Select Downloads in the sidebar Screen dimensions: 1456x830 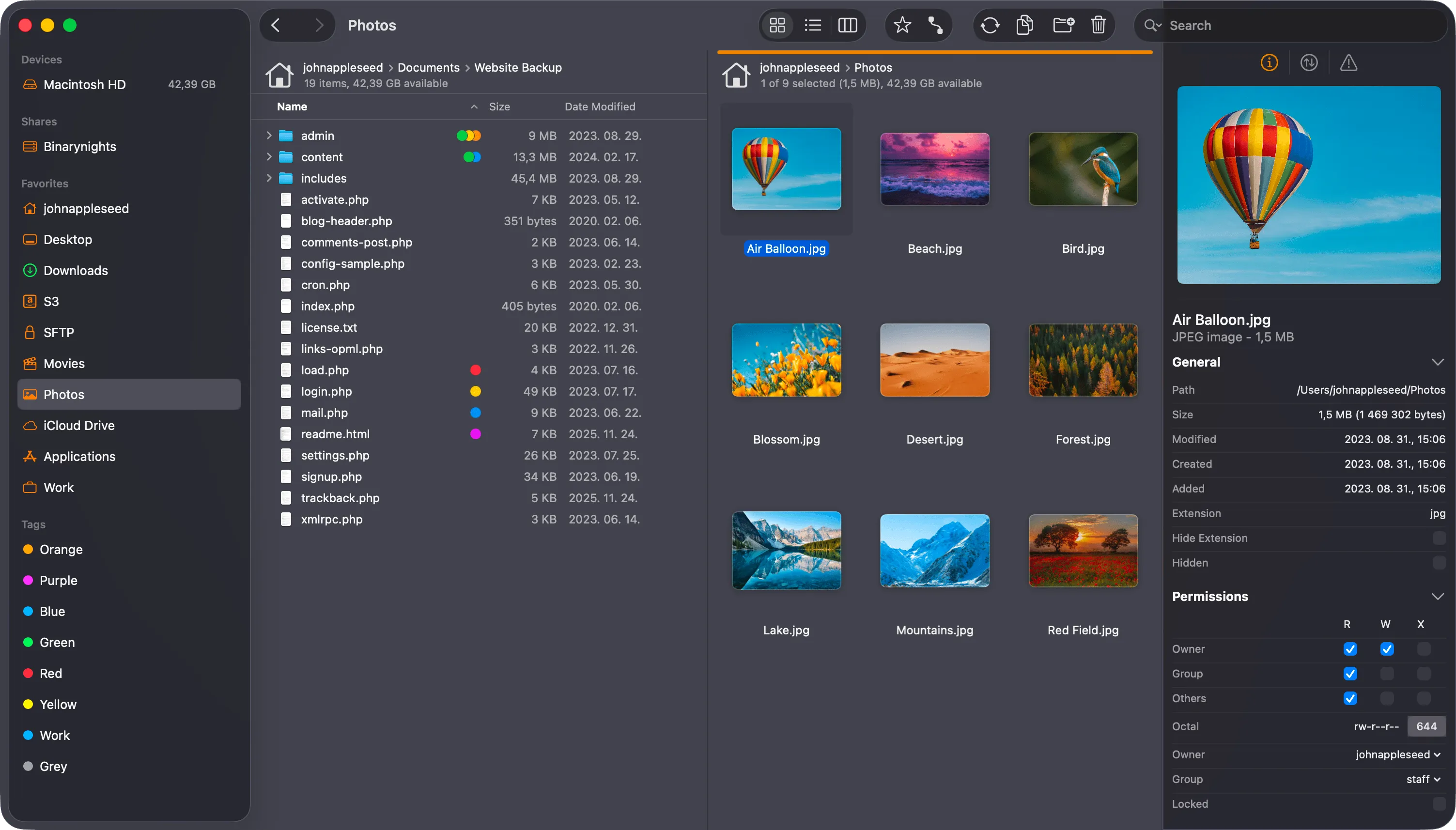point(76,270)
